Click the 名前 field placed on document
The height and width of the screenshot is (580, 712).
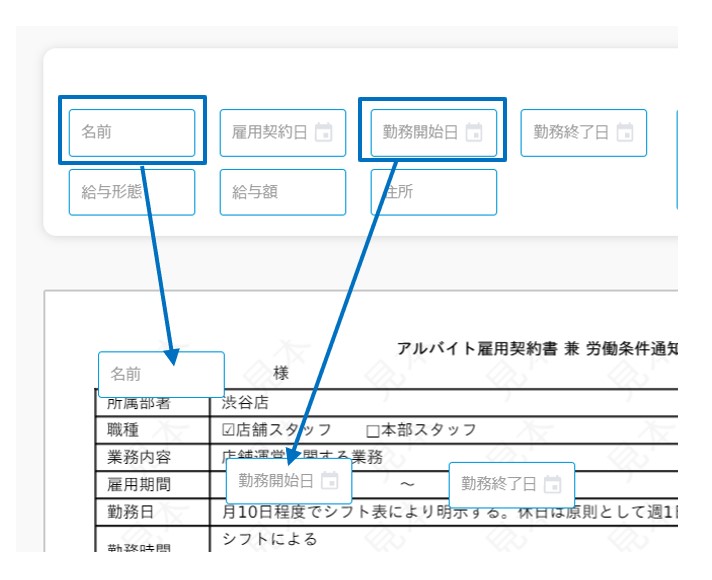click(161, 374)
